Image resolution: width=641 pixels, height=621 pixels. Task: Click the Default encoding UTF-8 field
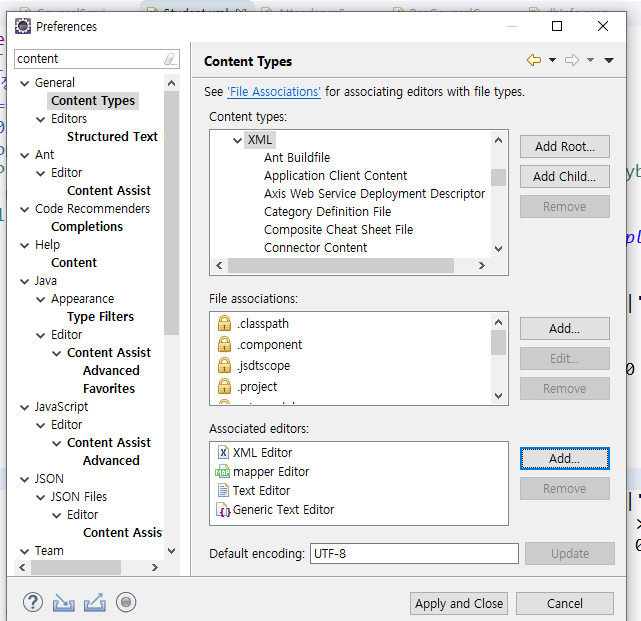tap(414, 554)
